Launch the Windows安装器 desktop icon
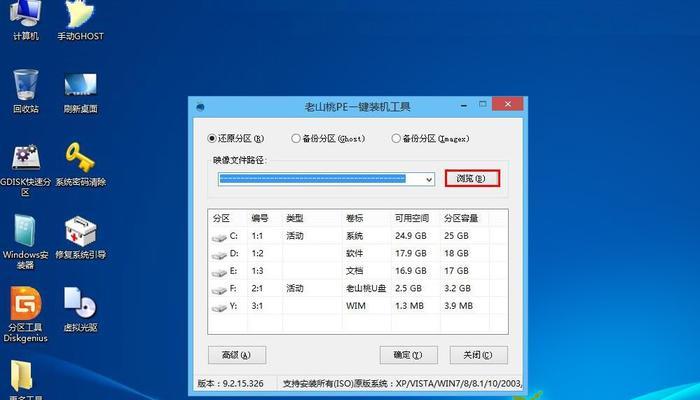This screenshot has width=700, height=400. coord(25,242)
